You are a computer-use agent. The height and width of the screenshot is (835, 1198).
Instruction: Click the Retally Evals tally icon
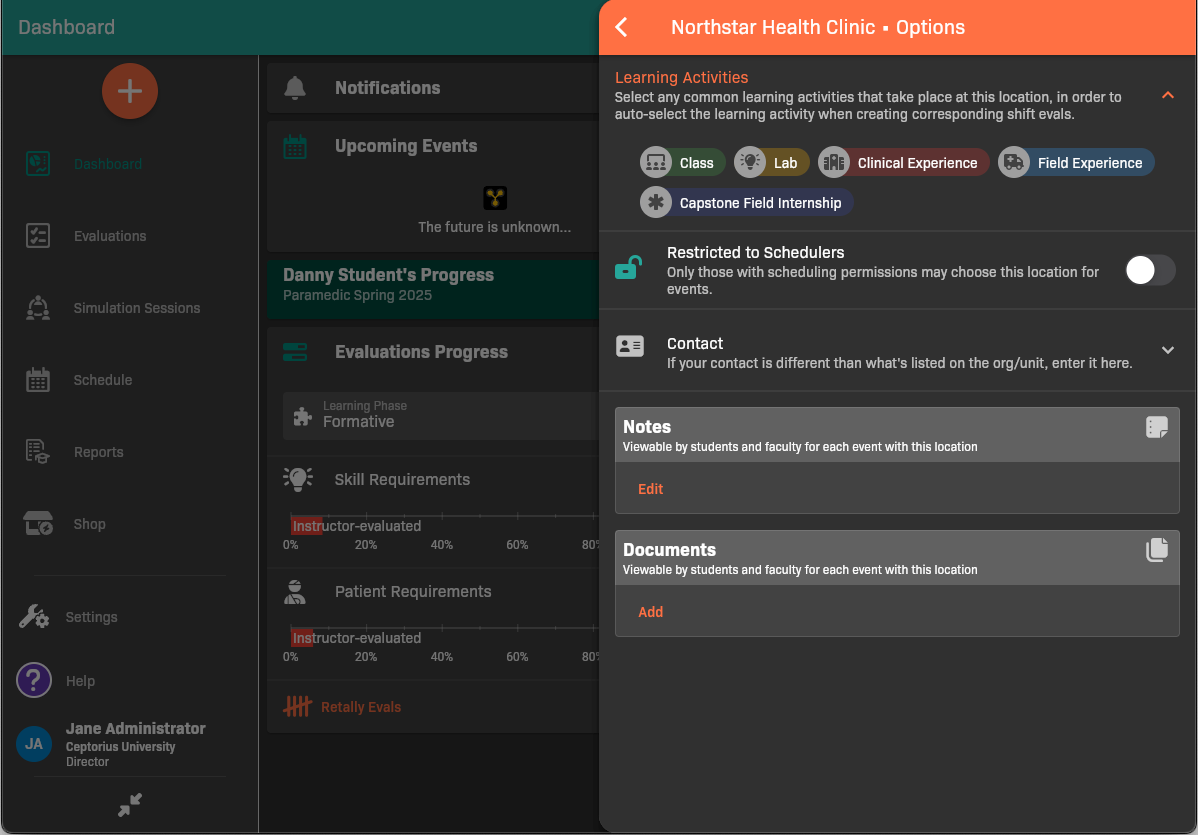[297, 707]
